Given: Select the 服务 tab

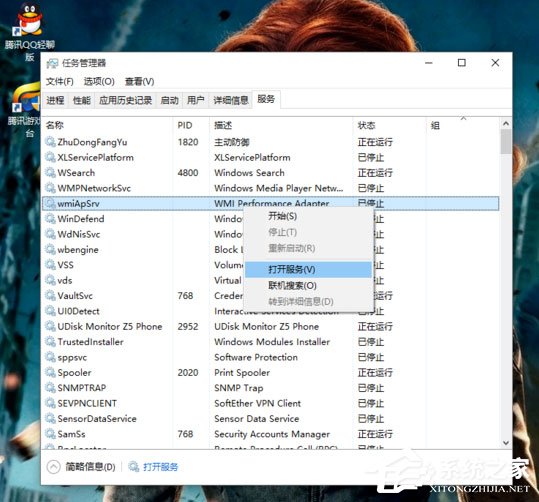Looking at the screenshot, I should tap(266, 99).
